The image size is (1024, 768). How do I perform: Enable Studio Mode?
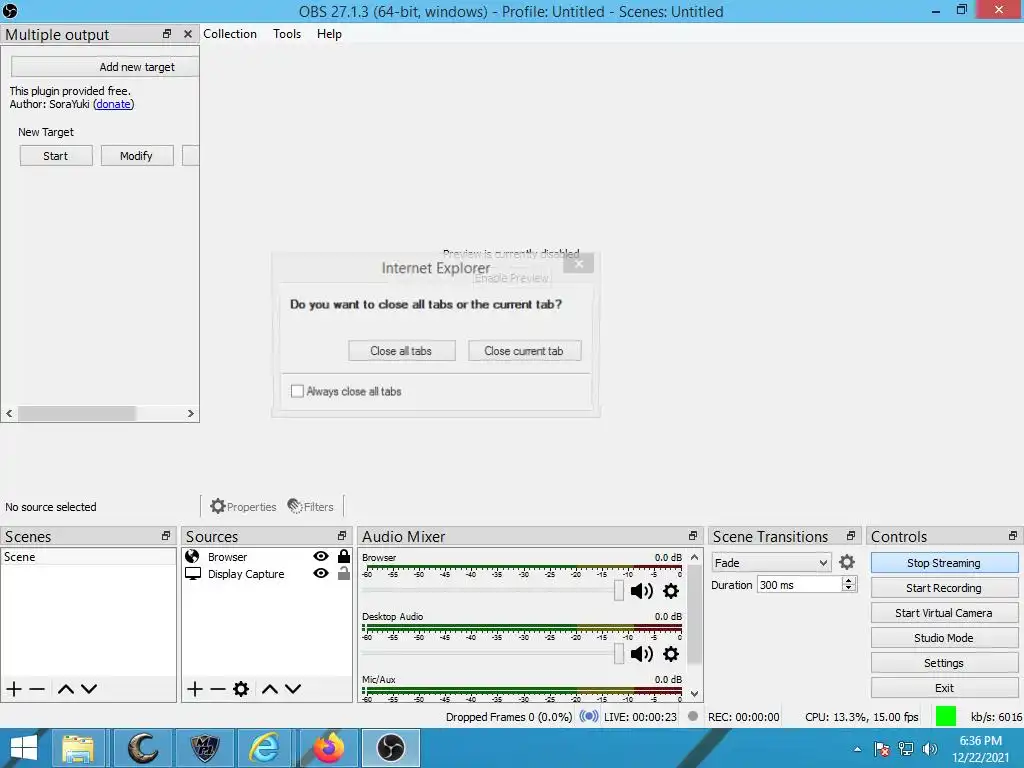point(944,638)
